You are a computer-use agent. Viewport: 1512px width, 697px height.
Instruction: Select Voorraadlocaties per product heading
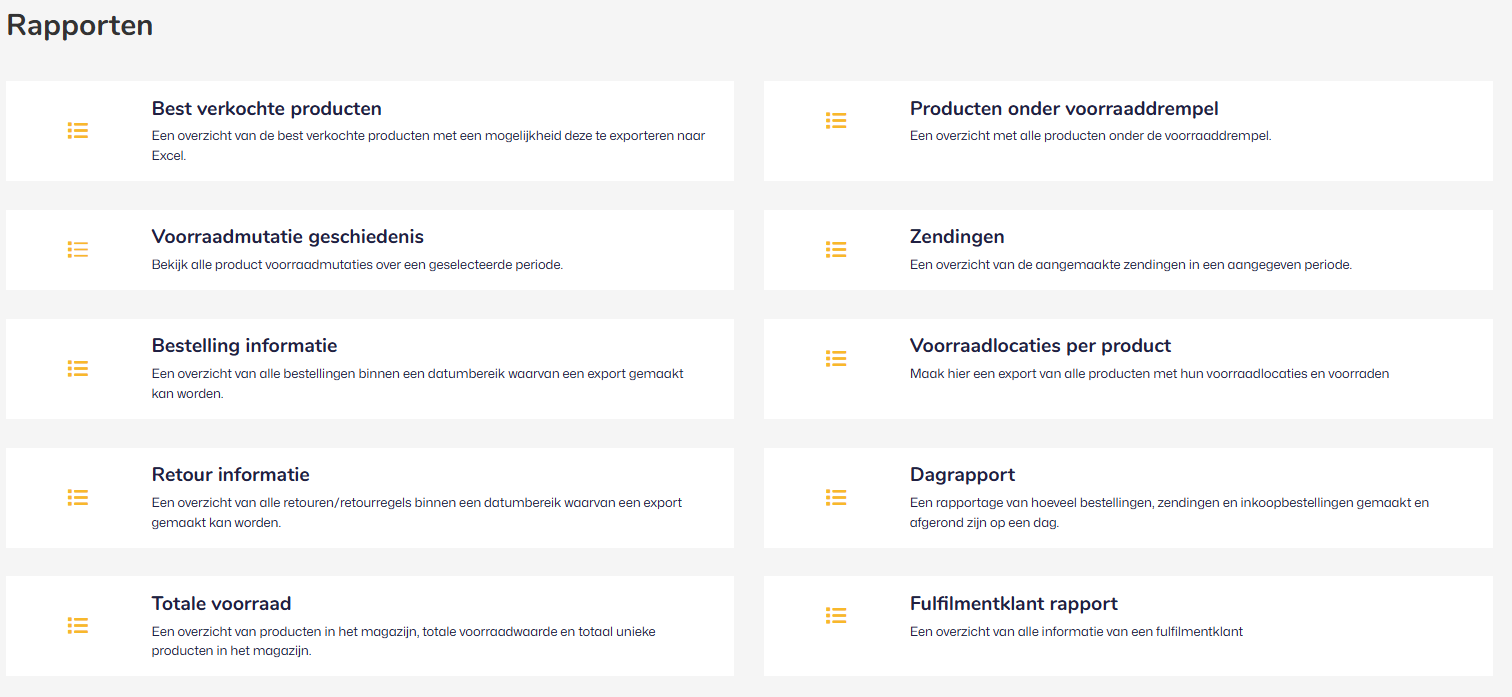tap(1040, 346)
